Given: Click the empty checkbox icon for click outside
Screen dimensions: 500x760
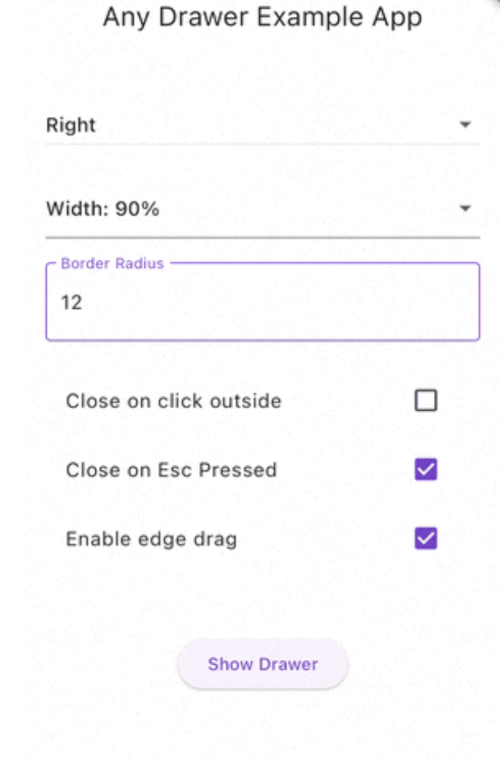Looking at the screenshot, I should 426,401.
